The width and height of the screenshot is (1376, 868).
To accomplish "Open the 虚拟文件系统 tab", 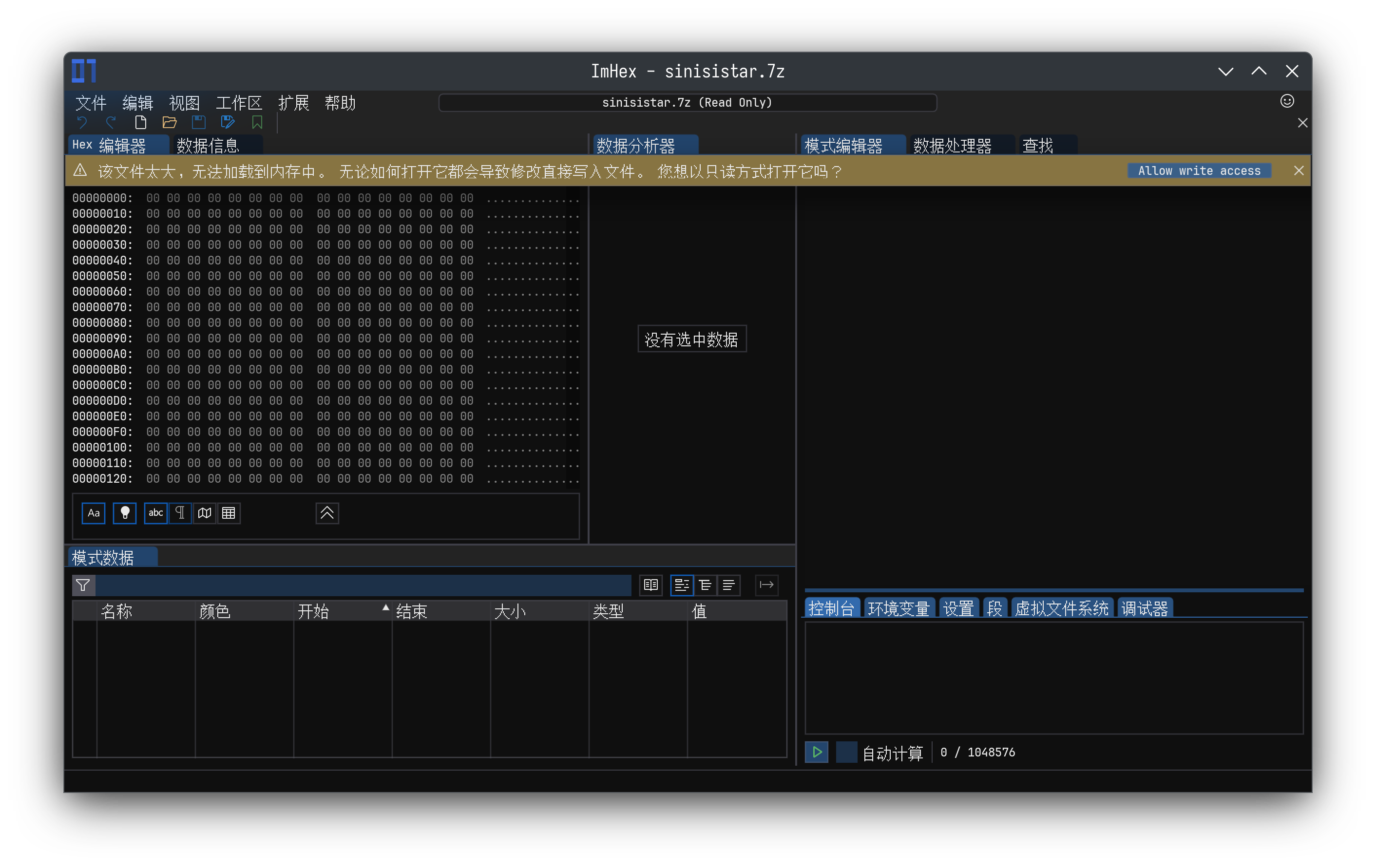I will [1062, 608].
